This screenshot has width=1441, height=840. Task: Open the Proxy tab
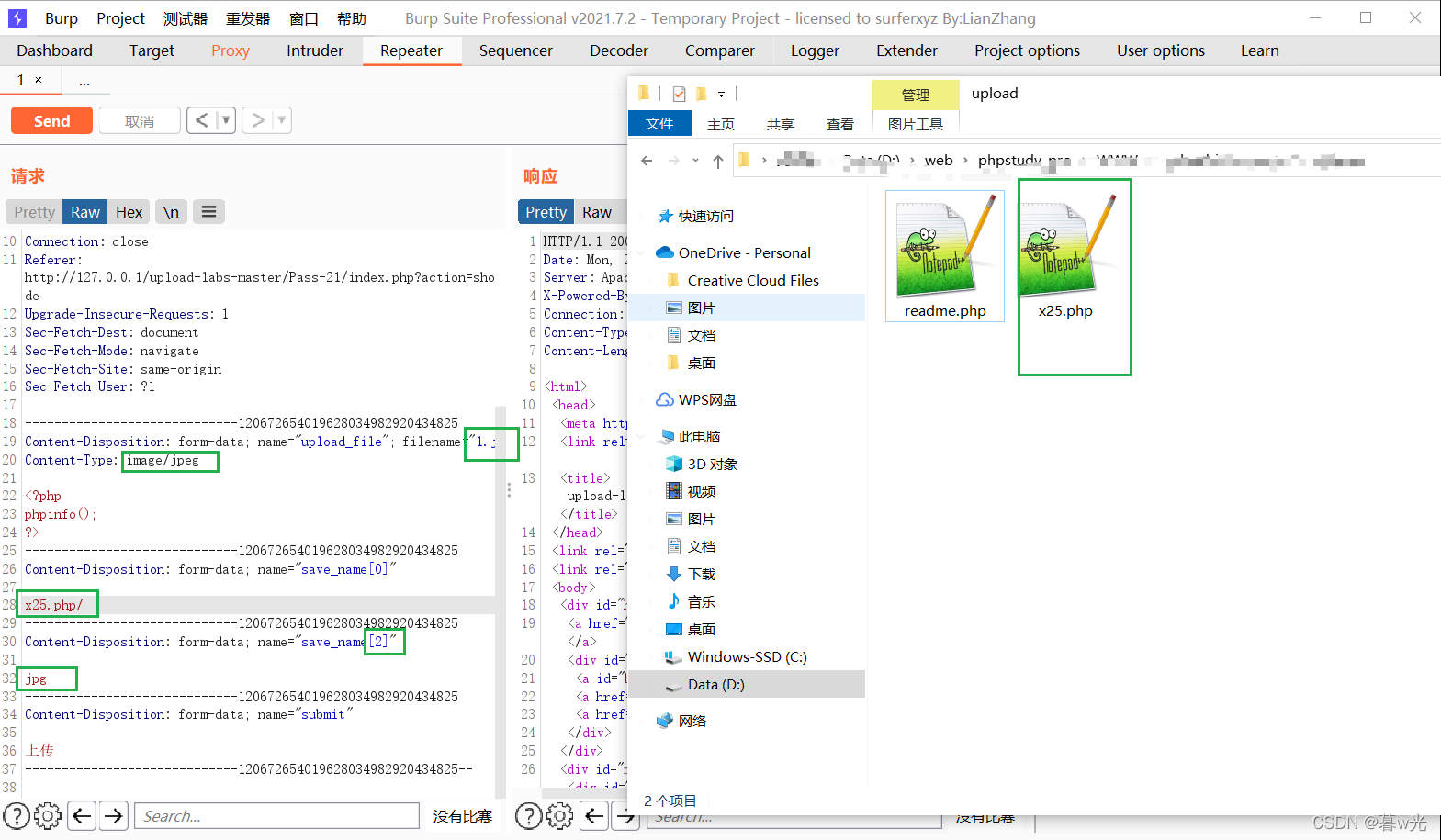tap(231, 50)
